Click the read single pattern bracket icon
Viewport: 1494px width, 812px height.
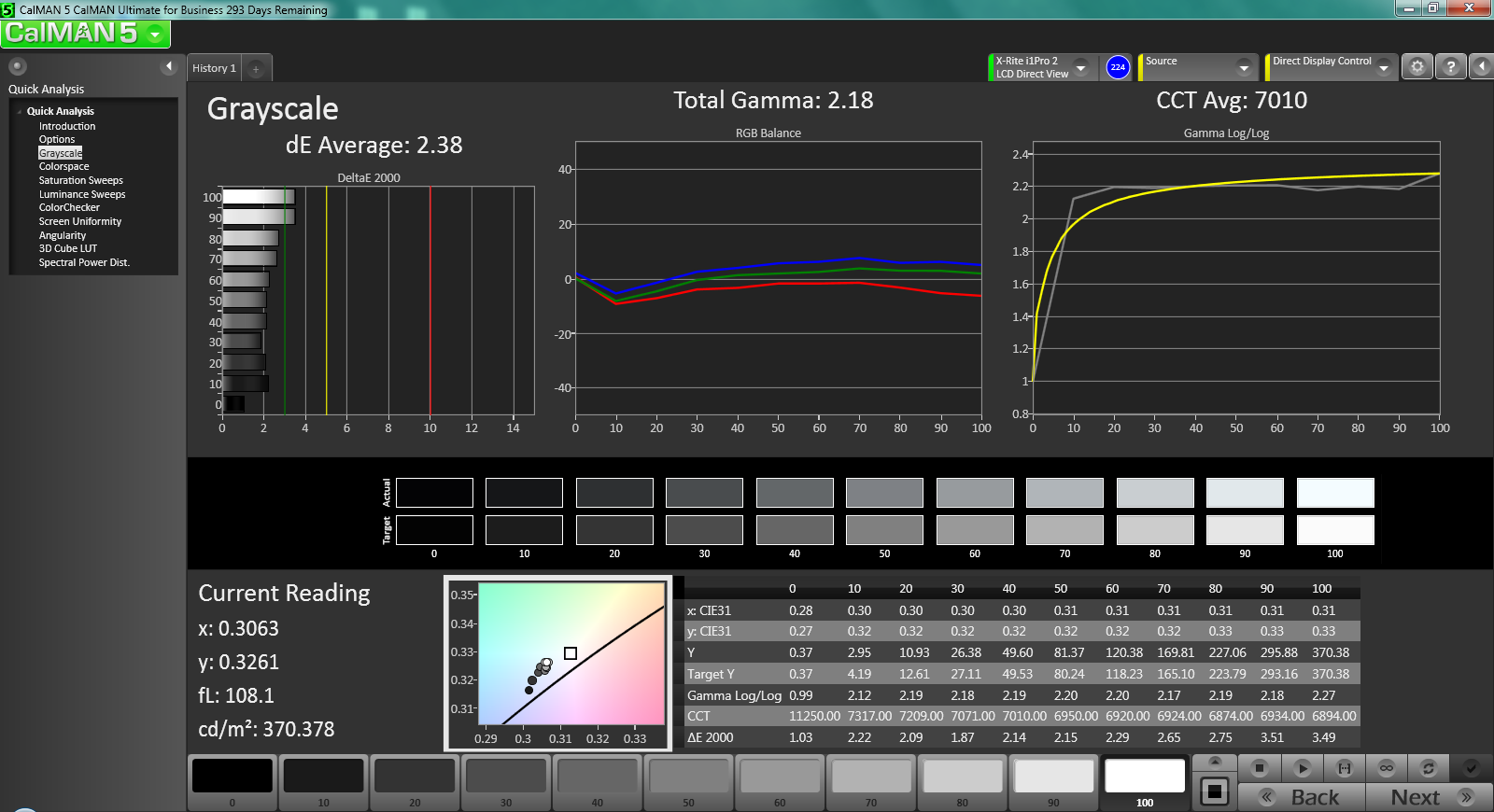(1345, 768)
